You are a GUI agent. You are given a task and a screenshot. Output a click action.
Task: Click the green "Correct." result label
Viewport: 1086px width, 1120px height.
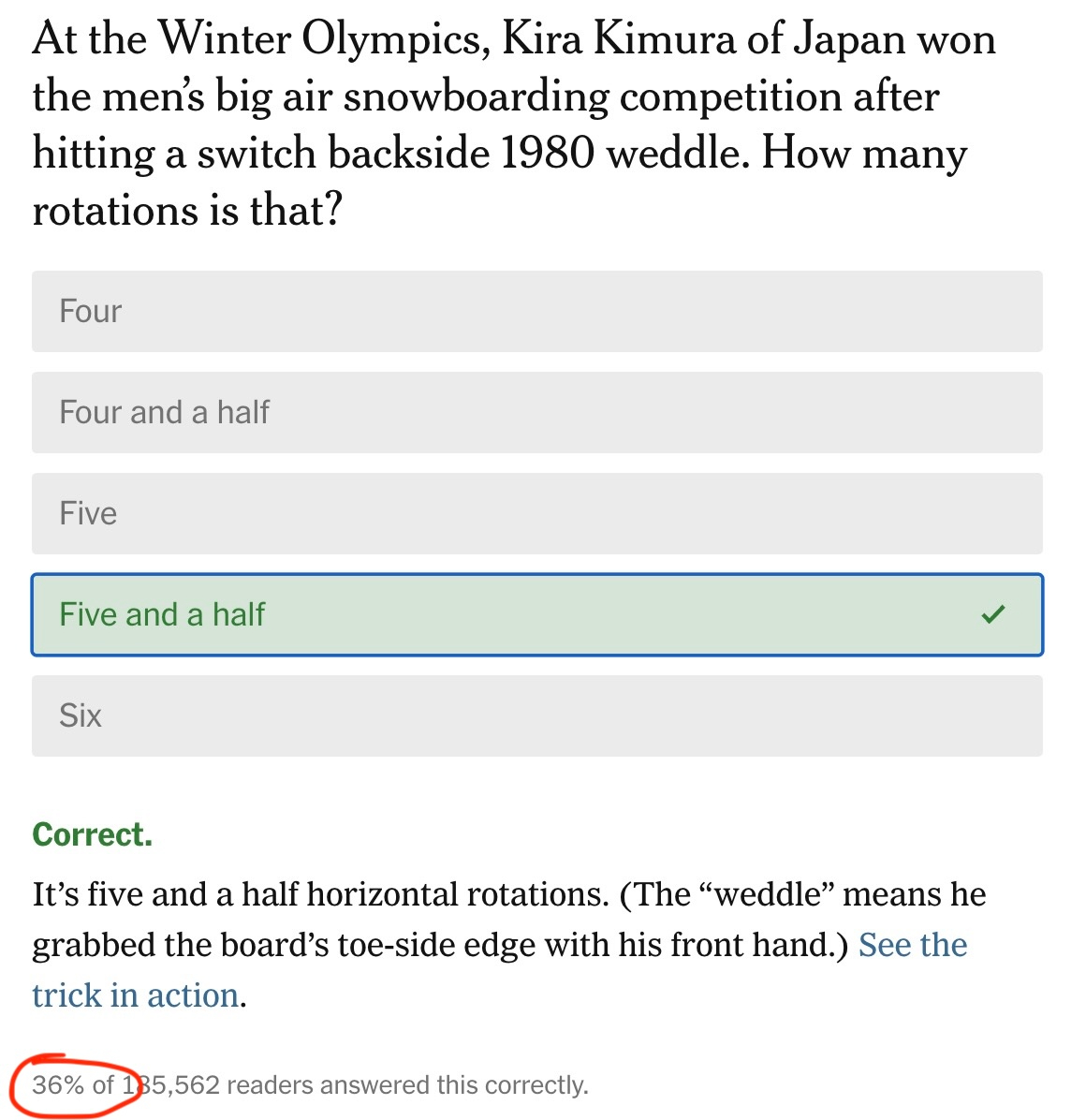(x=92, y=834)
